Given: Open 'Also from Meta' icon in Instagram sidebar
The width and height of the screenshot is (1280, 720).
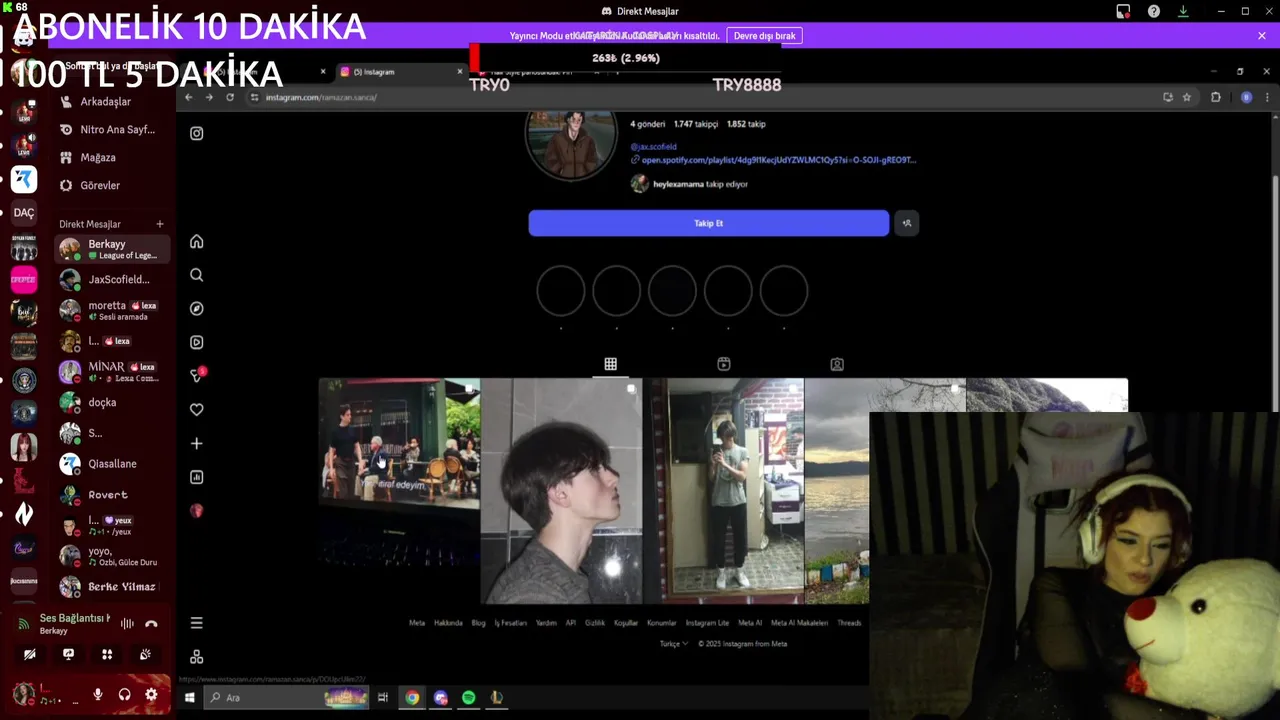Looking at the screenshot, I should tap(196, 657).
